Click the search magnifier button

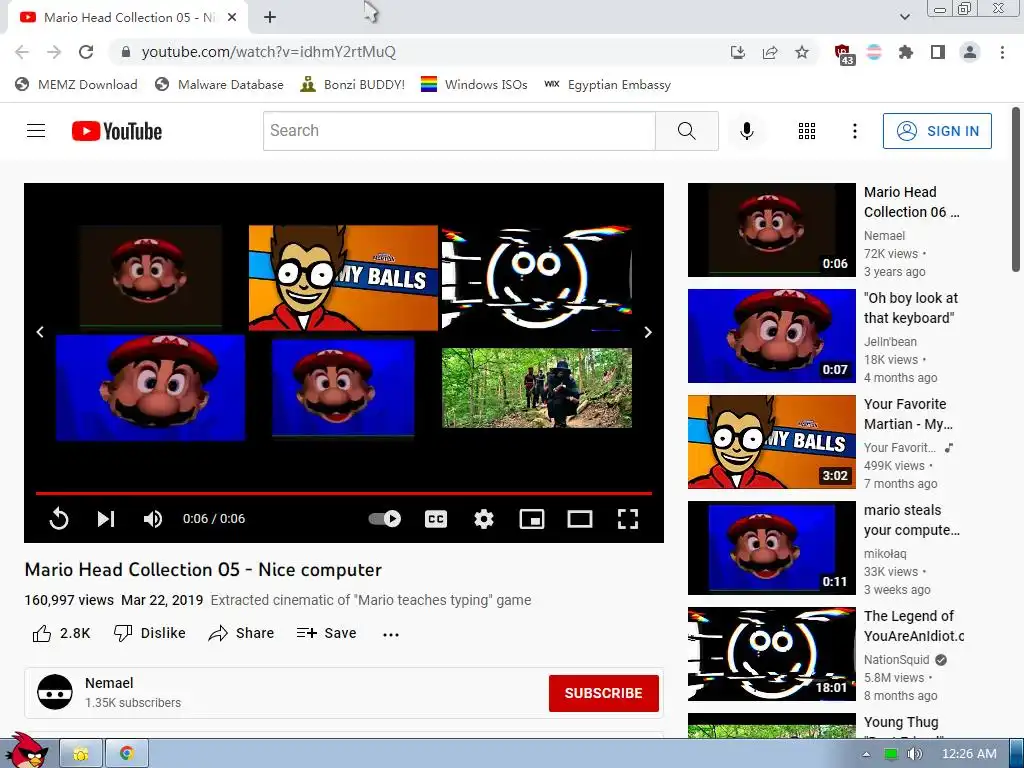point(687,131)
